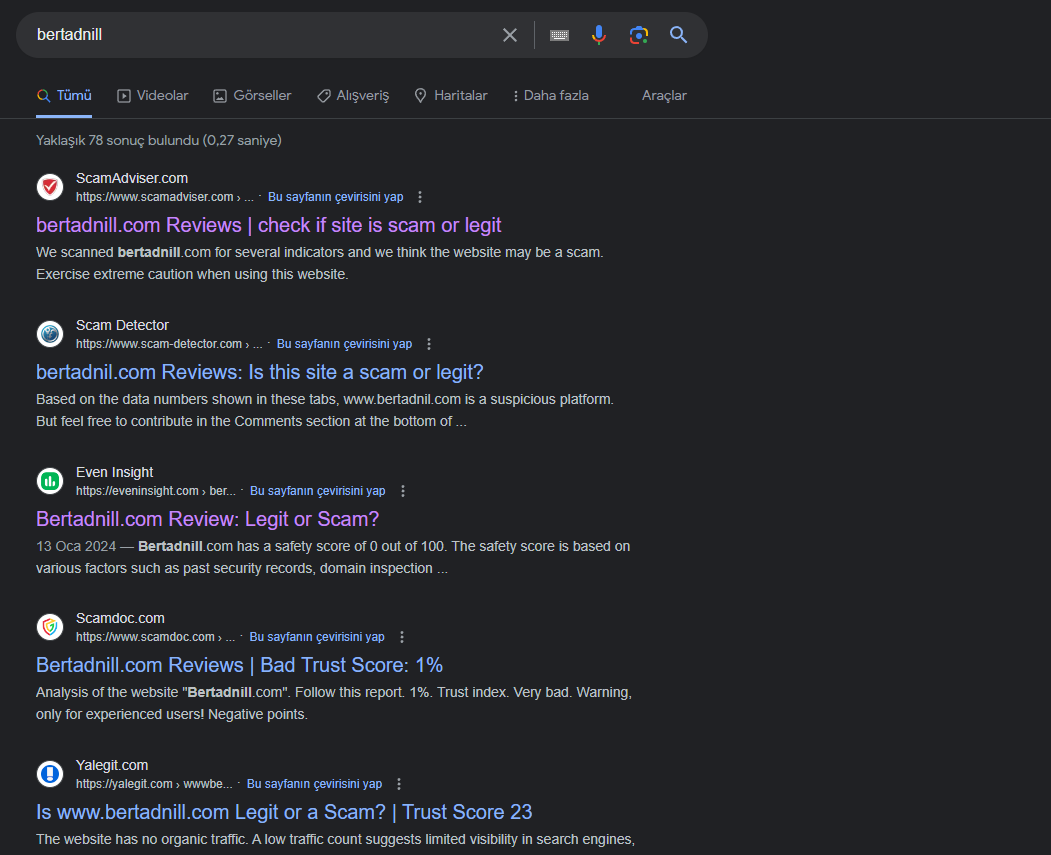This screenshot has height=855, width=1051.
Task: Click the Yalegit.com favicon
Action: (50, 774)
